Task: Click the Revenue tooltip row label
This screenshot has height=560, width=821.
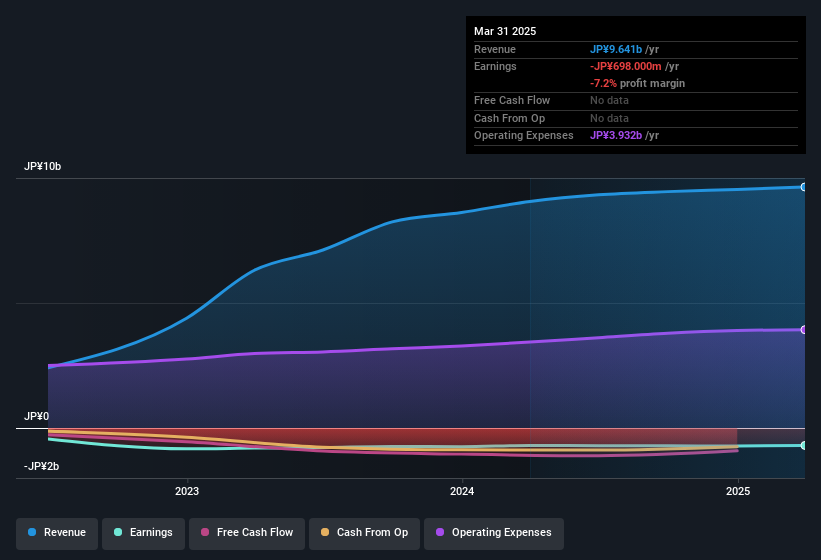Action: tap(495, 49)
